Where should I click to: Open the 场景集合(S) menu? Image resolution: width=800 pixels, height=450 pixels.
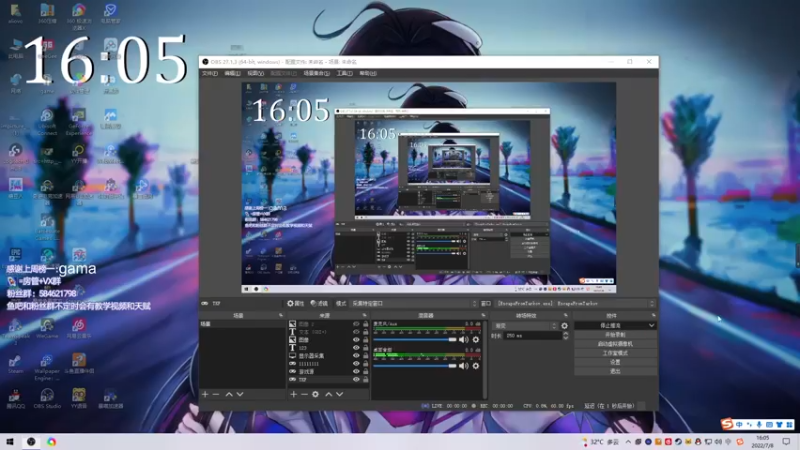point(316,73)
